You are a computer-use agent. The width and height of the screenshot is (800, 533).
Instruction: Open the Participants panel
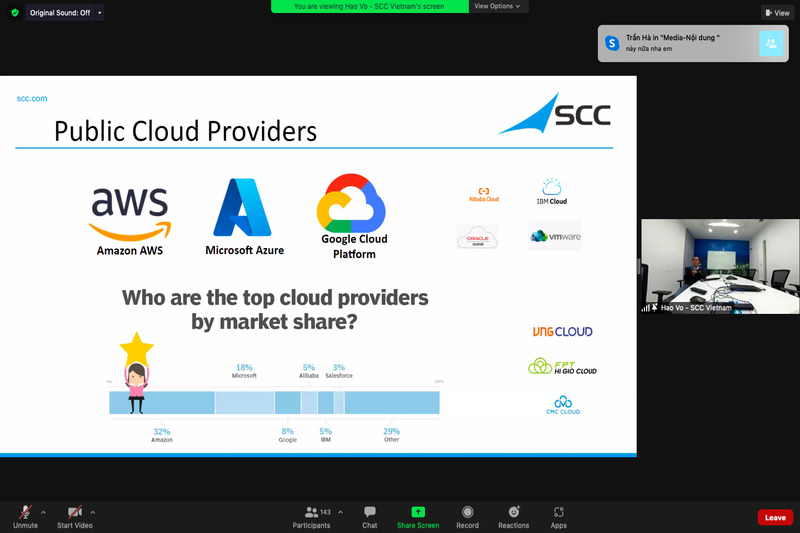tap(312, 517)
